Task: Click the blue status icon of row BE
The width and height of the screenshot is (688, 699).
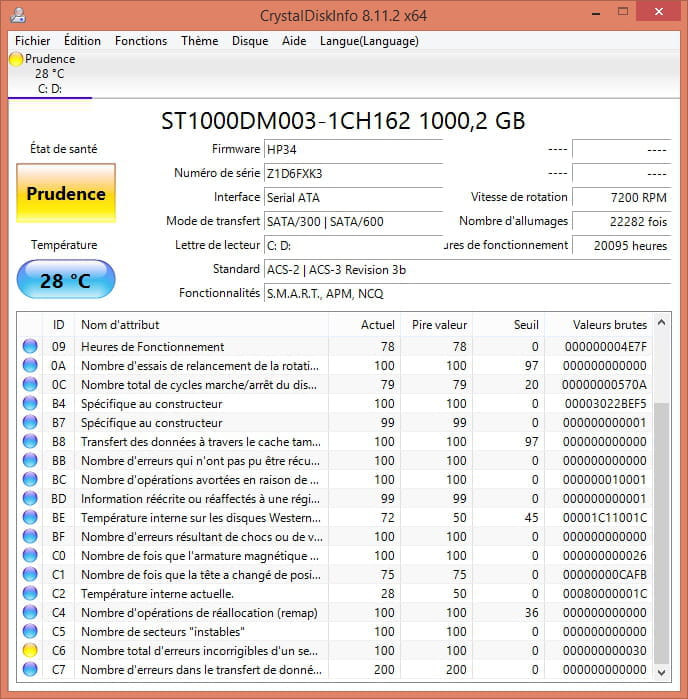Action: point(30,517)
